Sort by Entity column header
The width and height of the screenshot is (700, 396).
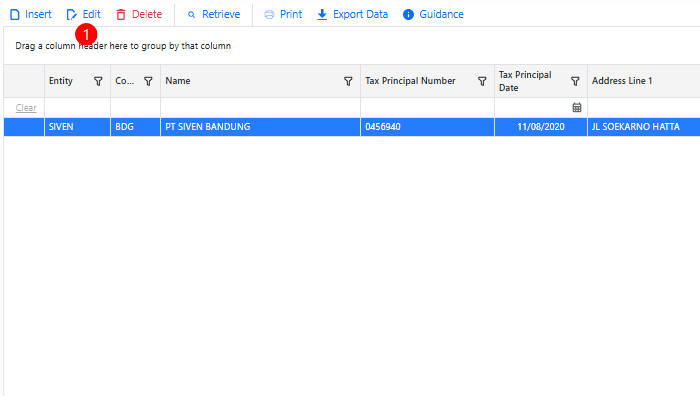coord(61,81)
